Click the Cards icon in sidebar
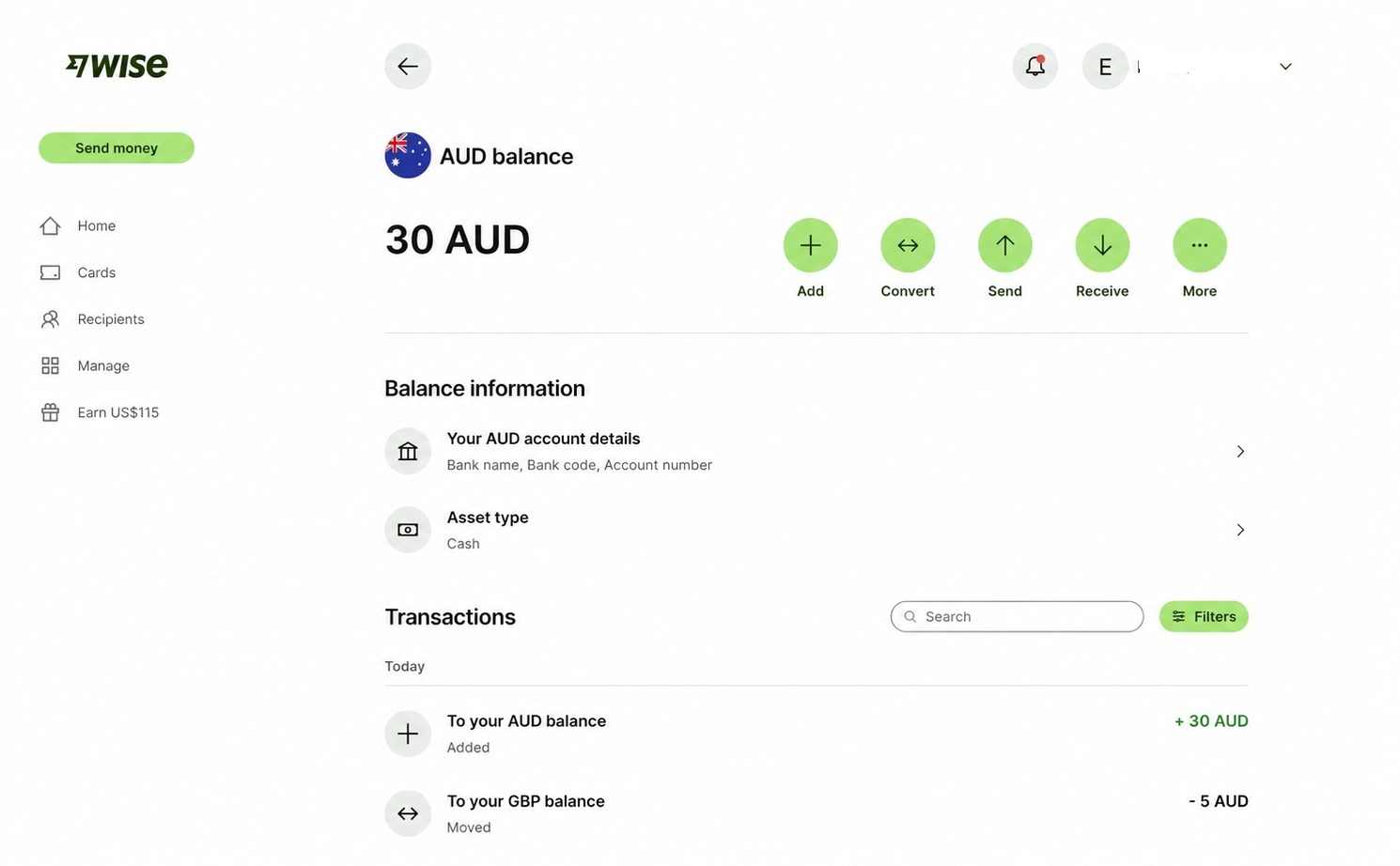This screenshot has height=866, width=1400. (51, 272)
